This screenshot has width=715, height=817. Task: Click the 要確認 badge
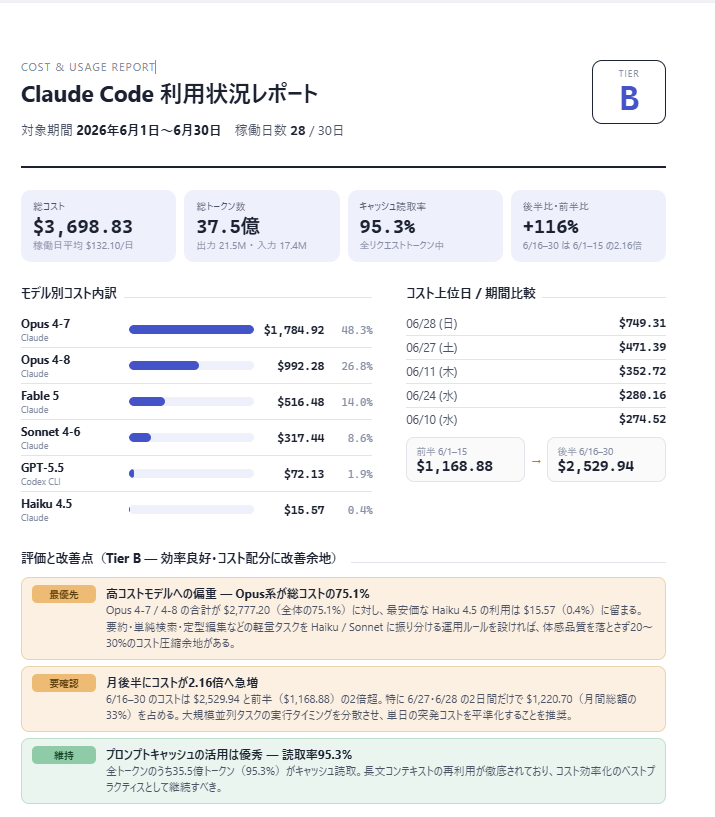tap(64, 683)
